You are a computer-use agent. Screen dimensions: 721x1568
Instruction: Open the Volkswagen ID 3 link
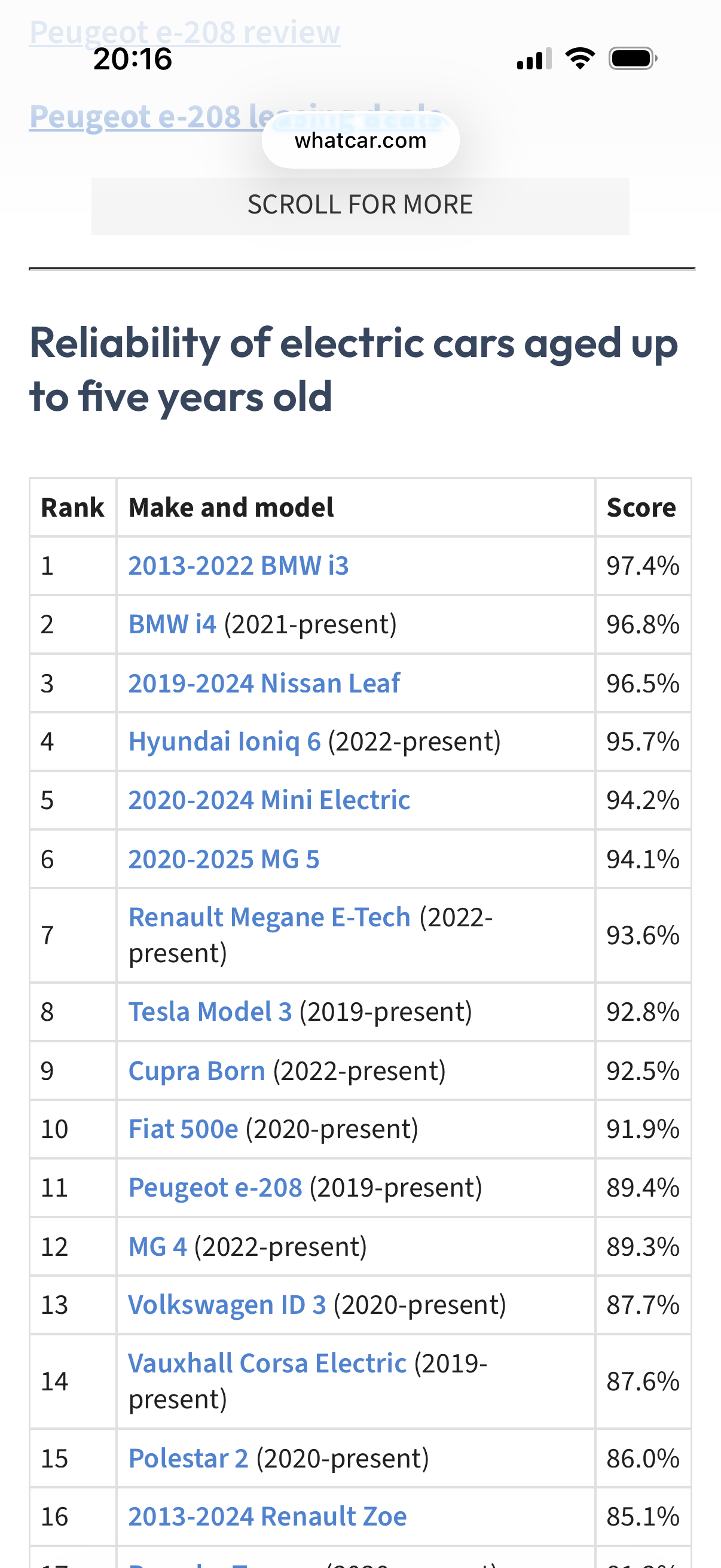pyautogui.click(x=227, y=1305)
